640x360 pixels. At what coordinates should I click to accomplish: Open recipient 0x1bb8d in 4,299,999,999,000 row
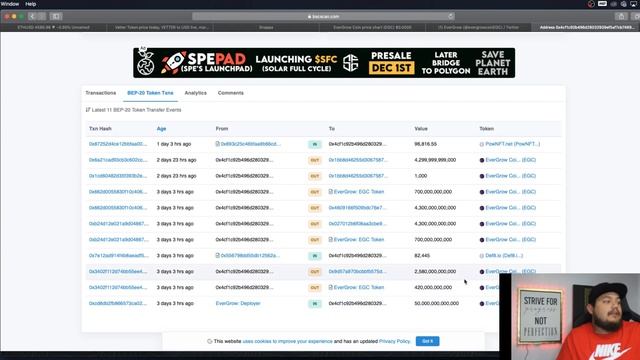click(358, 160)
